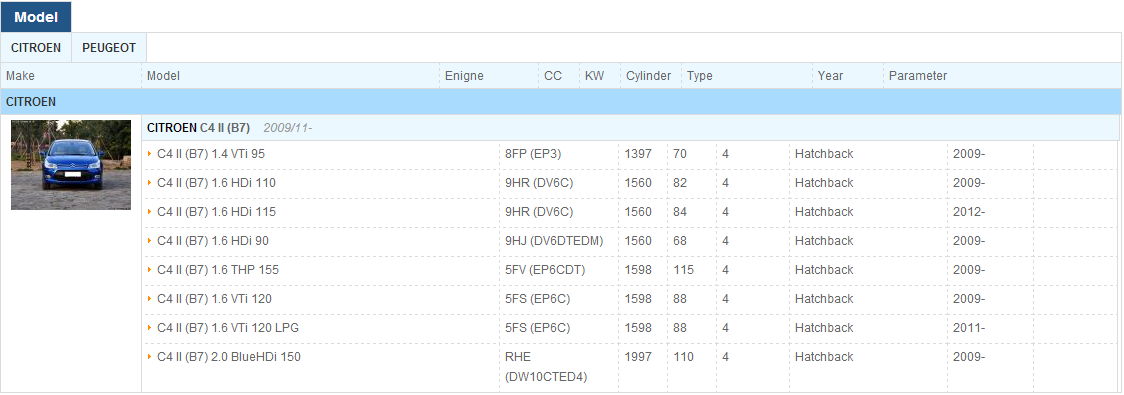Image resolution: width=1124 pixels, height=395 pixels.
Task: Open the C4 II (B7) 1.6 VTi 120 link
Action: pyautogui.click(x=214, y=299)
